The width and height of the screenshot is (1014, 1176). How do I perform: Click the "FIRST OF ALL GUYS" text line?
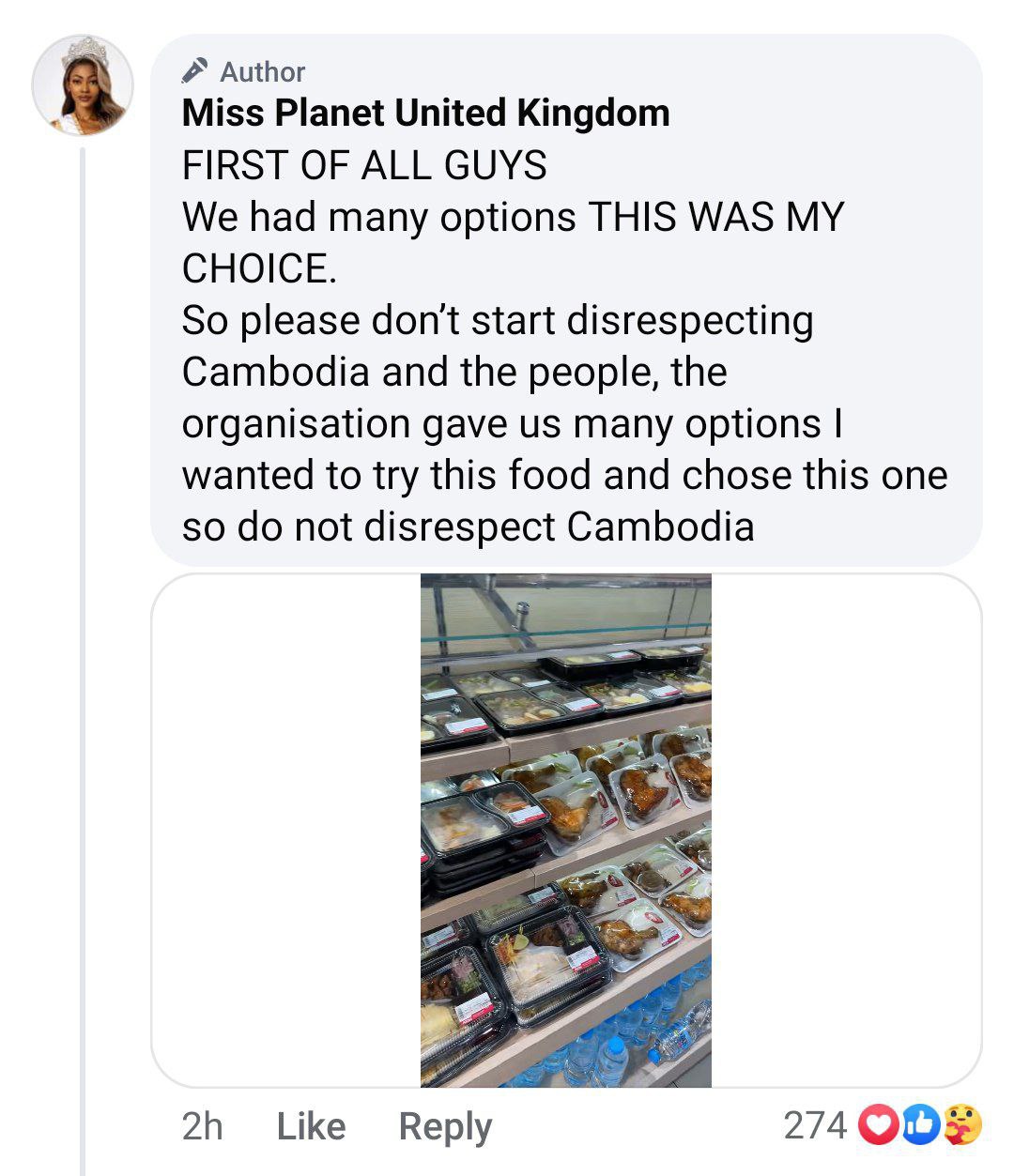click(364, 166)
